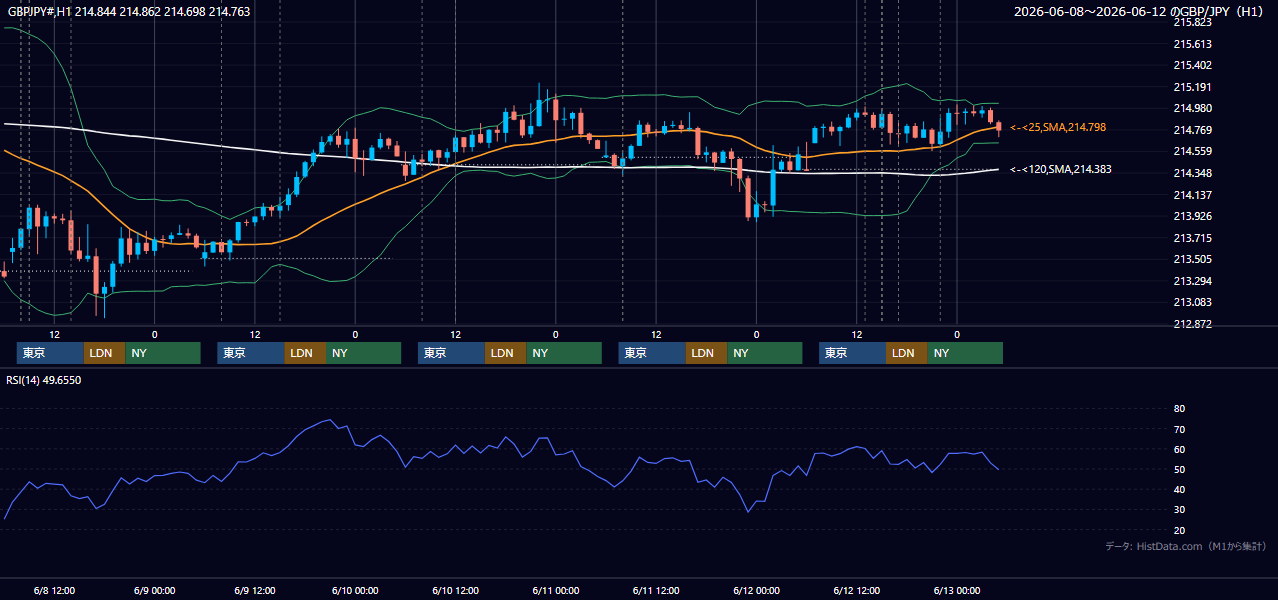
Task: Click the 6/10 00:00 date label
Action: 354,590
